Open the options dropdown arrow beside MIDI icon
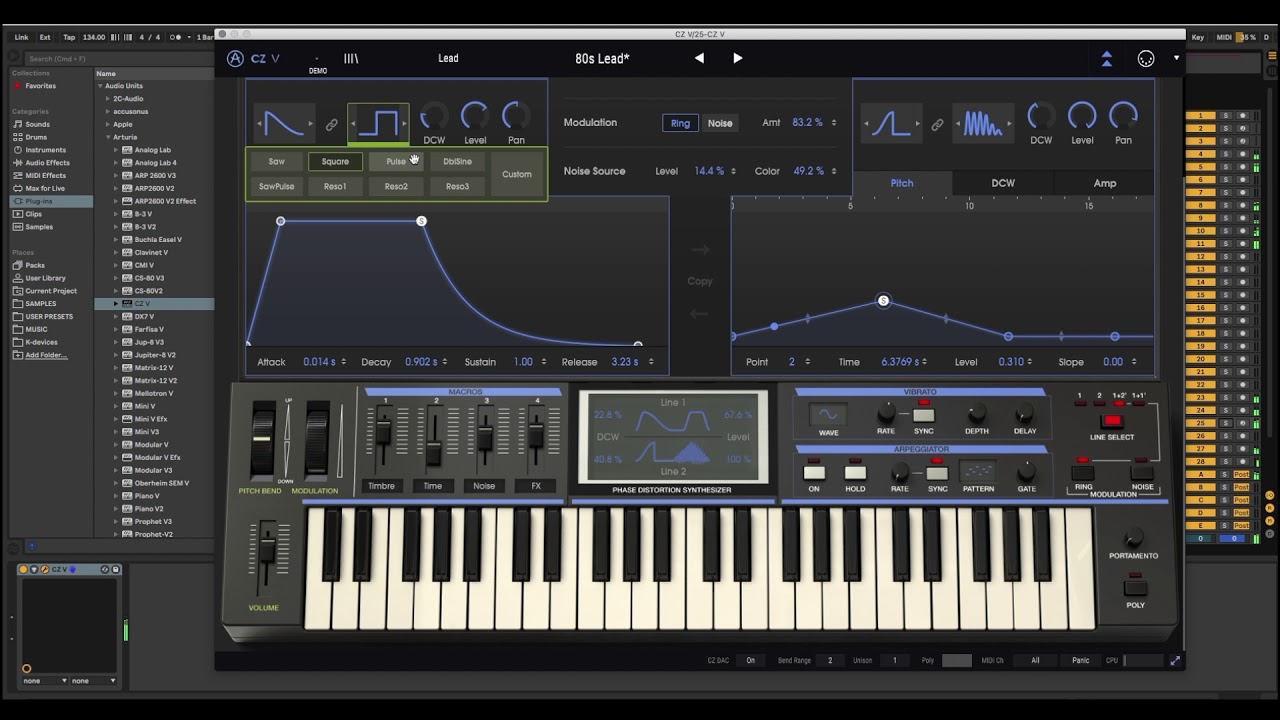Screen dimensions: 1280x720 [1176, 59]
